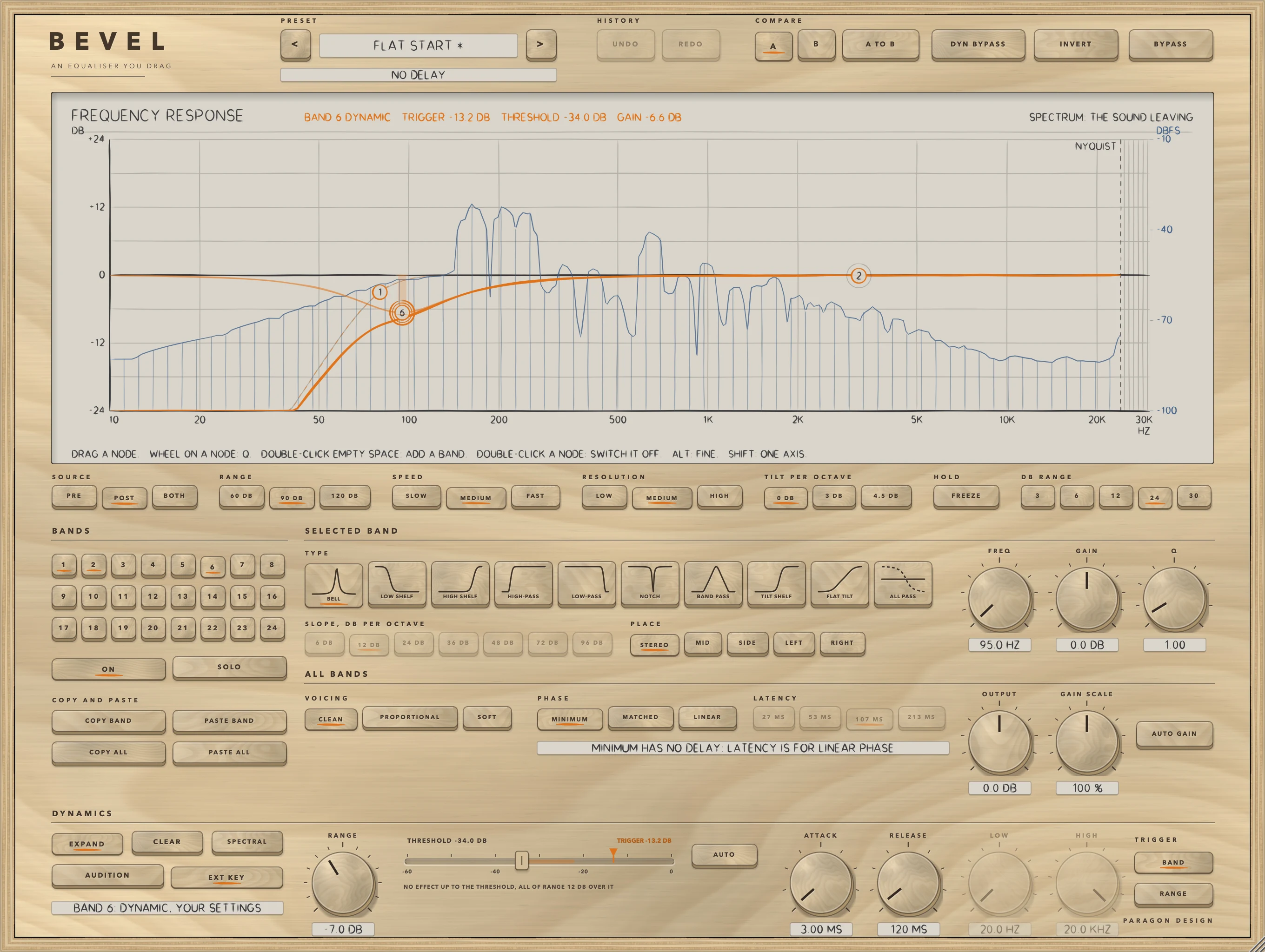Image resolution: width=1265 pixels, height=952 pixels.
Task: Click band node 2 on the graph
Action: [859, 276]
